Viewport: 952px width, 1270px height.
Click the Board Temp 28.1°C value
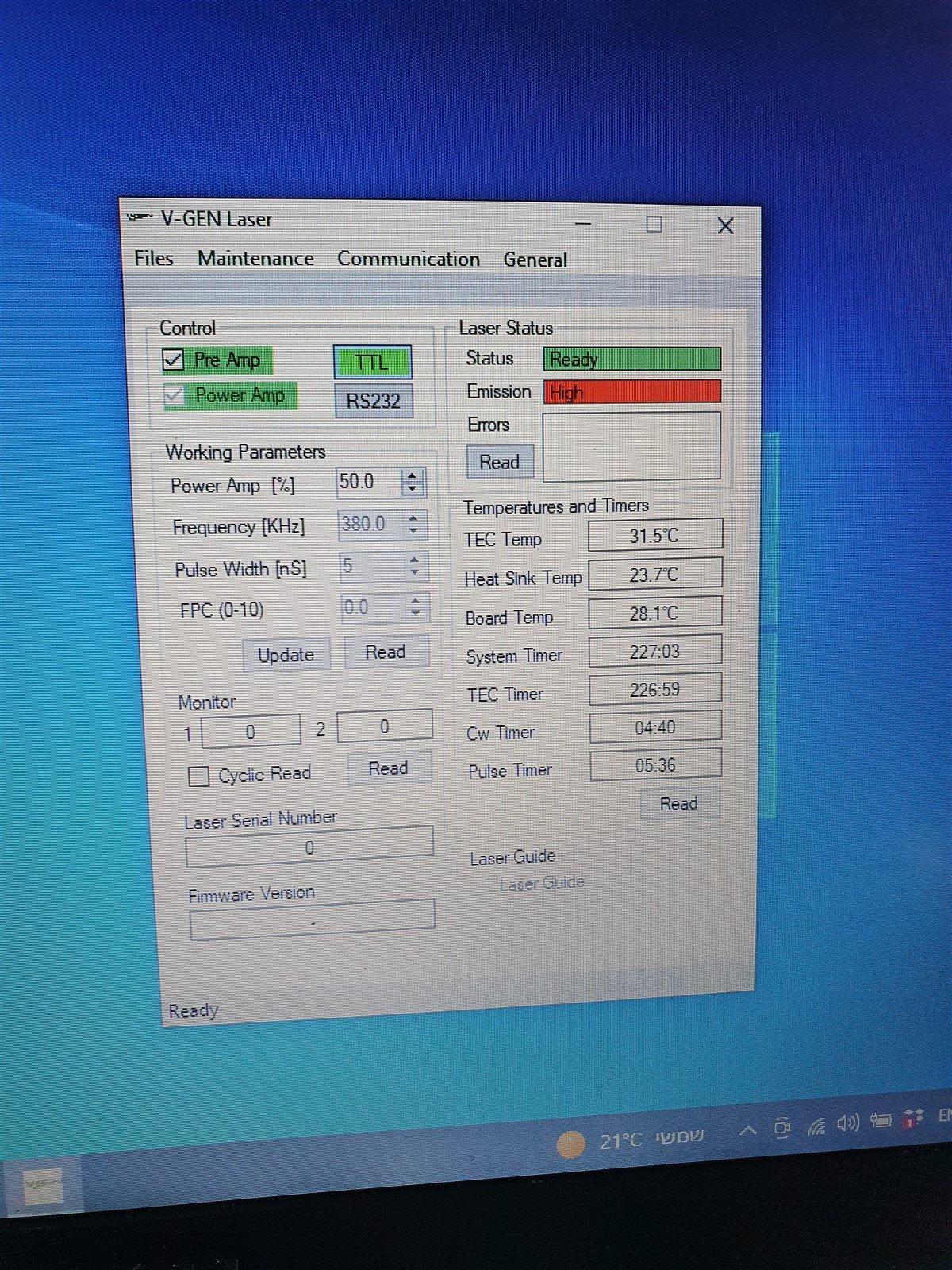point(655,613)
